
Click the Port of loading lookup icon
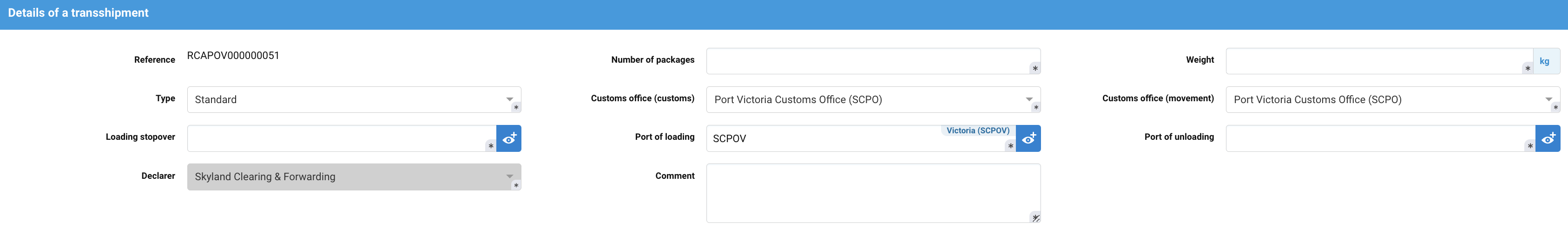1028,138
